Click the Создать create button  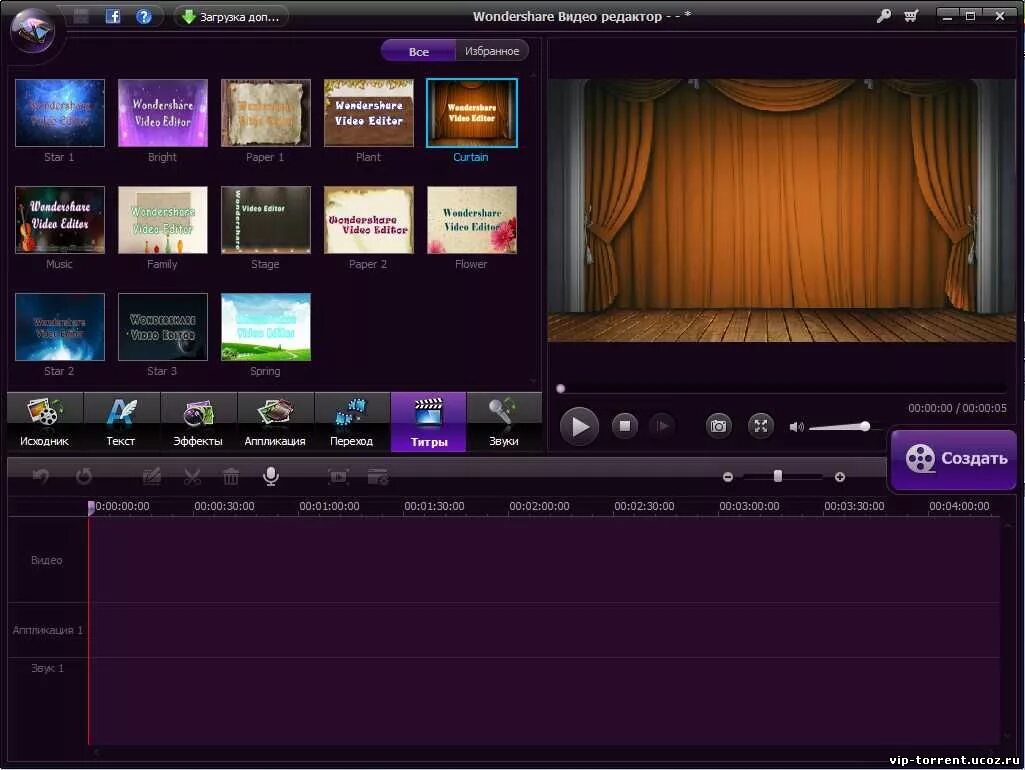tap(954, 459)
